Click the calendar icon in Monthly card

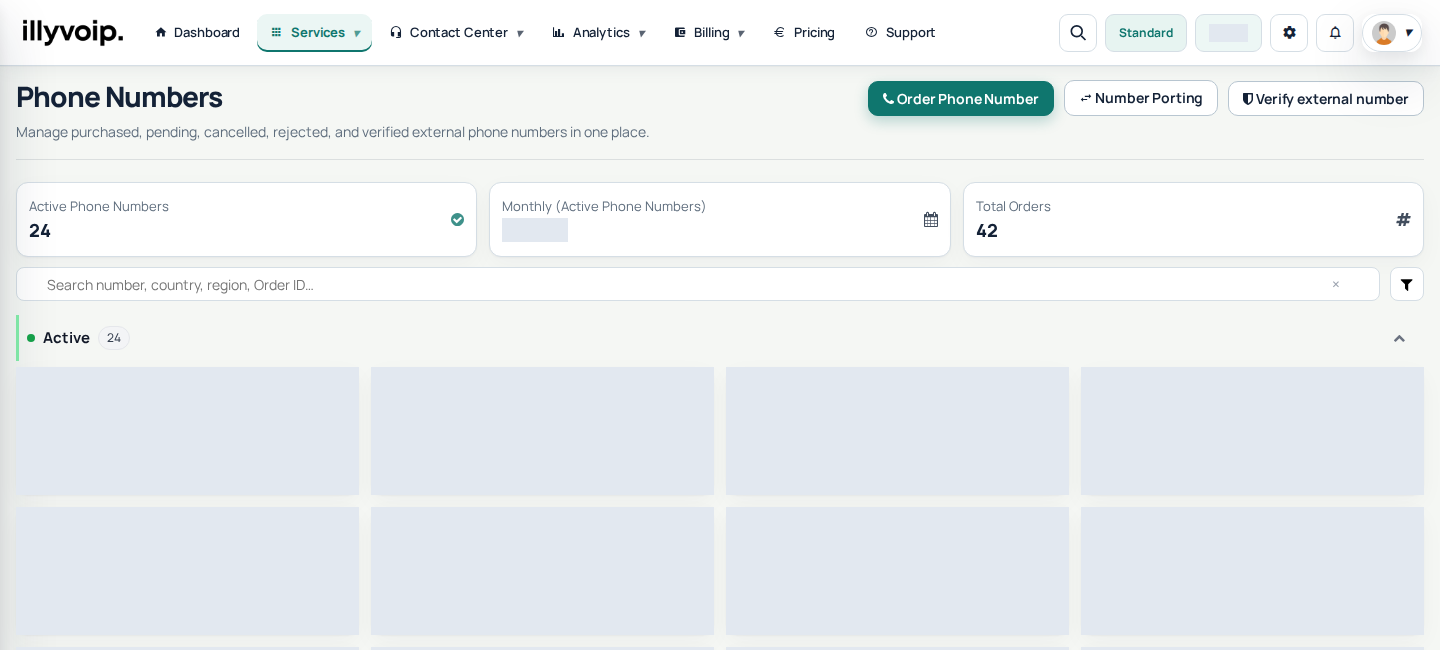click(x=931, y=219)
